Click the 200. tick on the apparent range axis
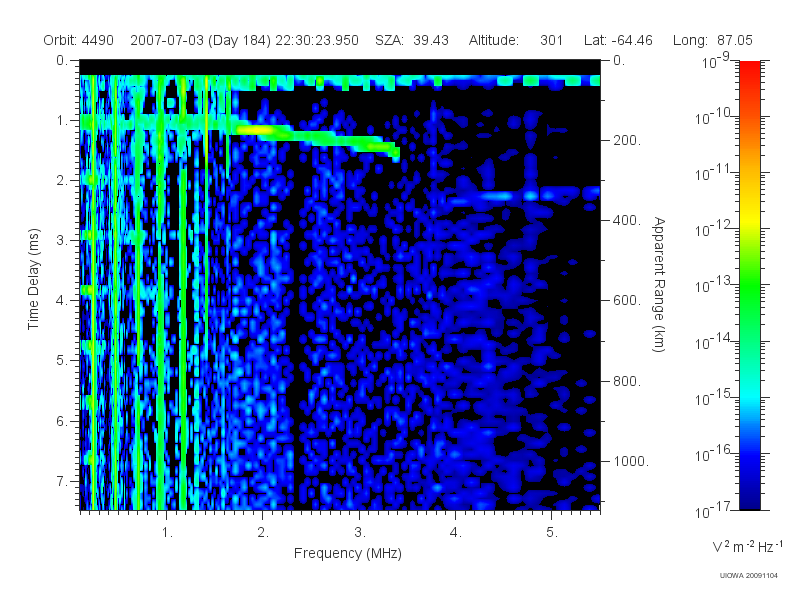Viewport: 800px width, 600px height. [627, 140]
